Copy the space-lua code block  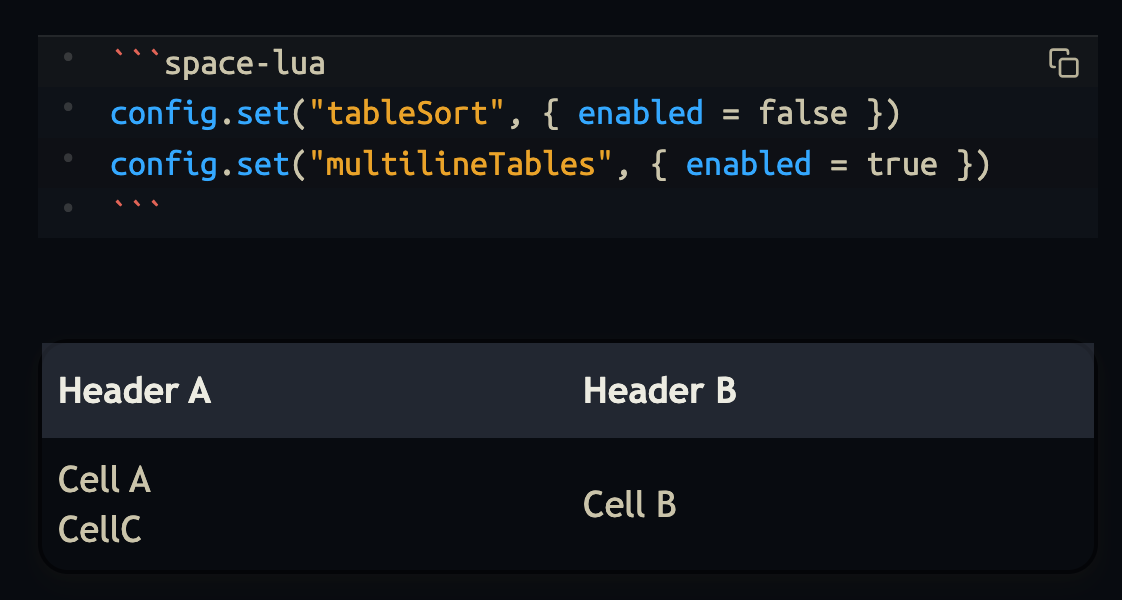click(x=1063, y=63)
